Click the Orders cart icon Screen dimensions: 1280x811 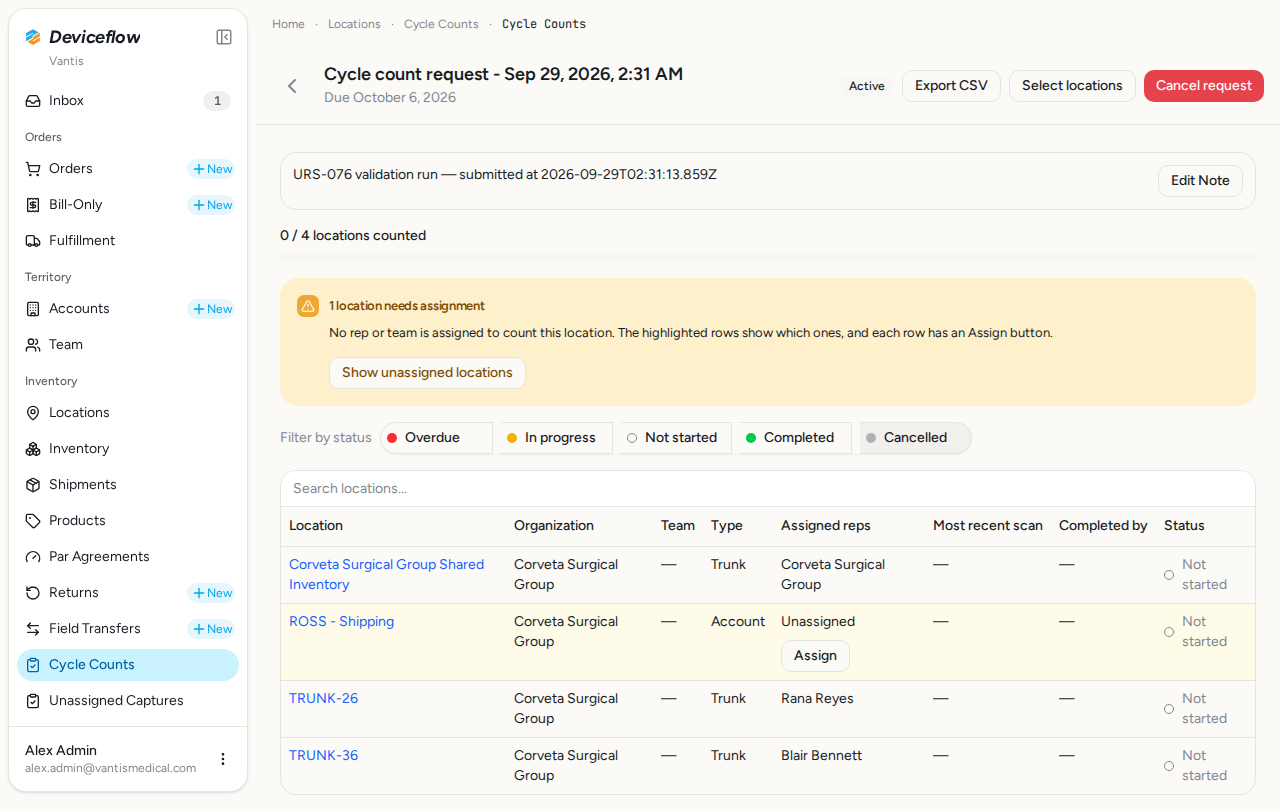(x=33, y=169)
